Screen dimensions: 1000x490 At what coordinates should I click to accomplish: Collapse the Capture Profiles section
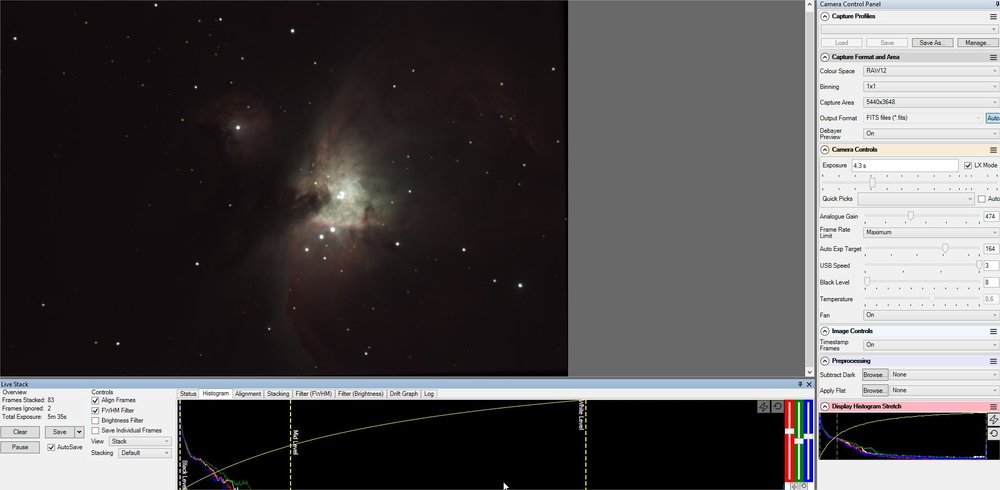[x=825, y=17]
